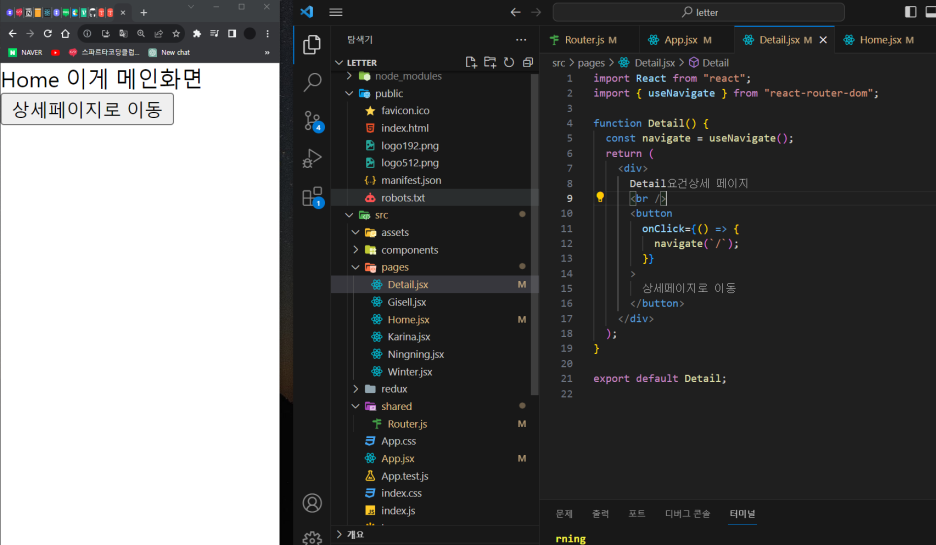Collapse all folders in explorer
The height and width of the screenshot is (545, 936).
click(x=528, y=62)
